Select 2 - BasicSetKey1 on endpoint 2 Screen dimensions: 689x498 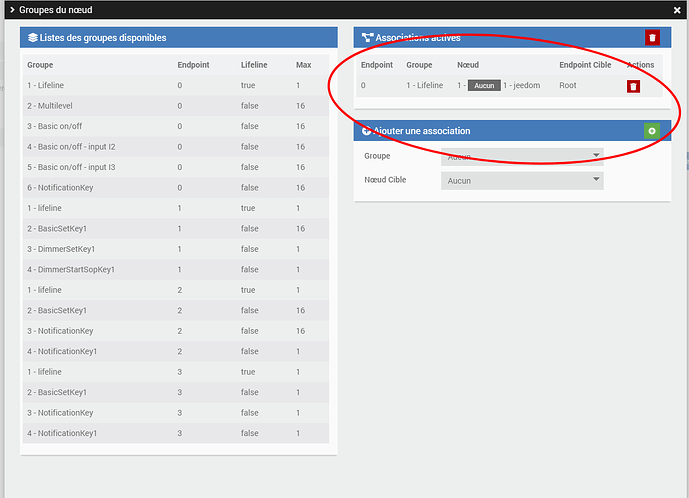(176, 310)
